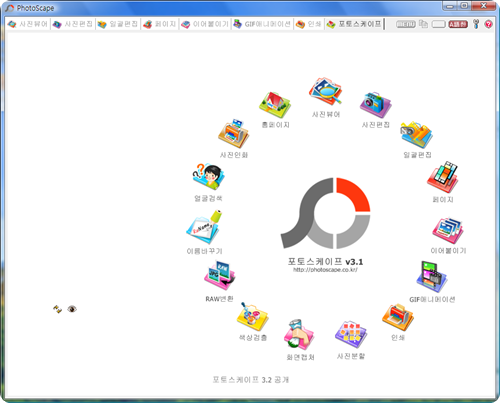Toggle the eye icon at lower left
Screen dimensions: 500x403
point(72,309)
